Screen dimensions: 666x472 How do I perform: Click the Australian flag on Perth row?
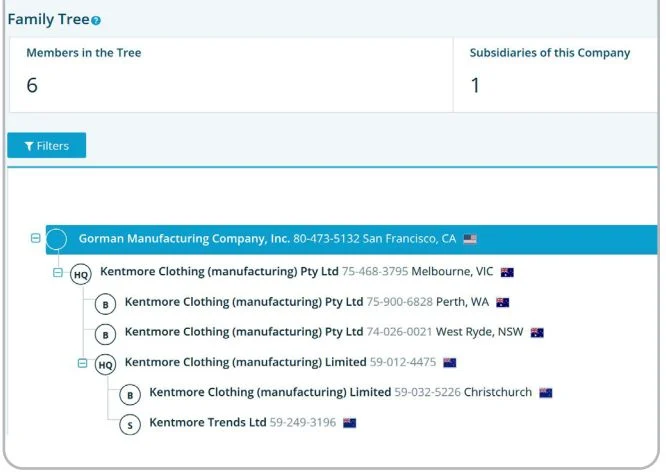click(502, 302)
